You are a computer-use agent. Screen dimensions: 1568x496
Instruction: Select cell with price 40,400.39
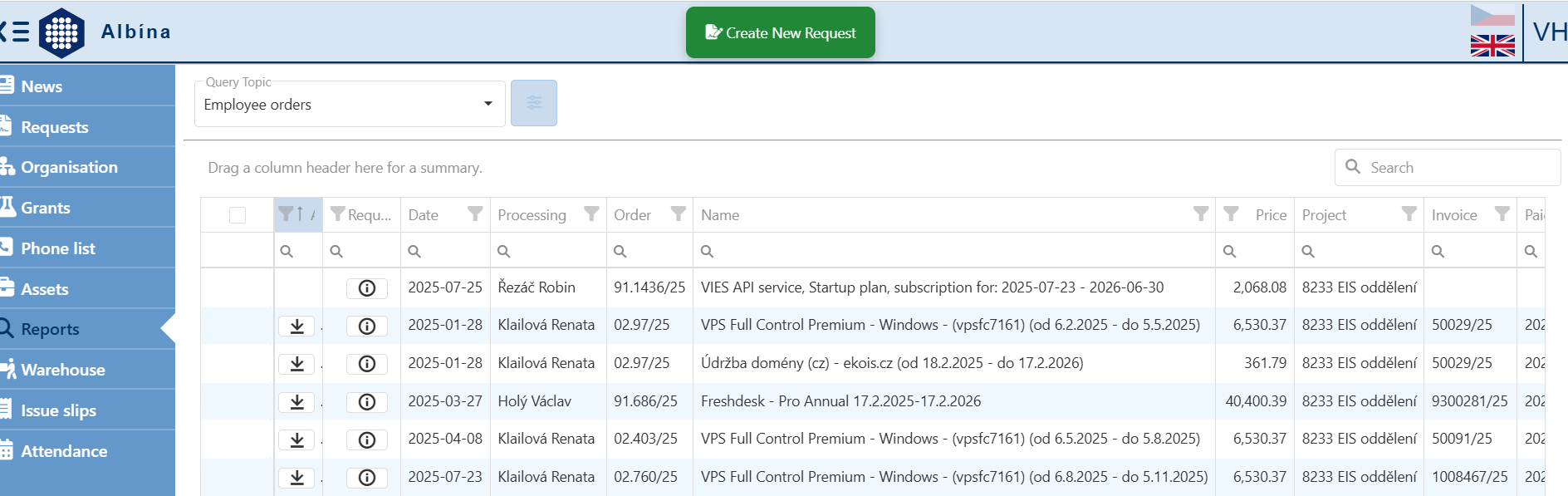pos(1256,401)
